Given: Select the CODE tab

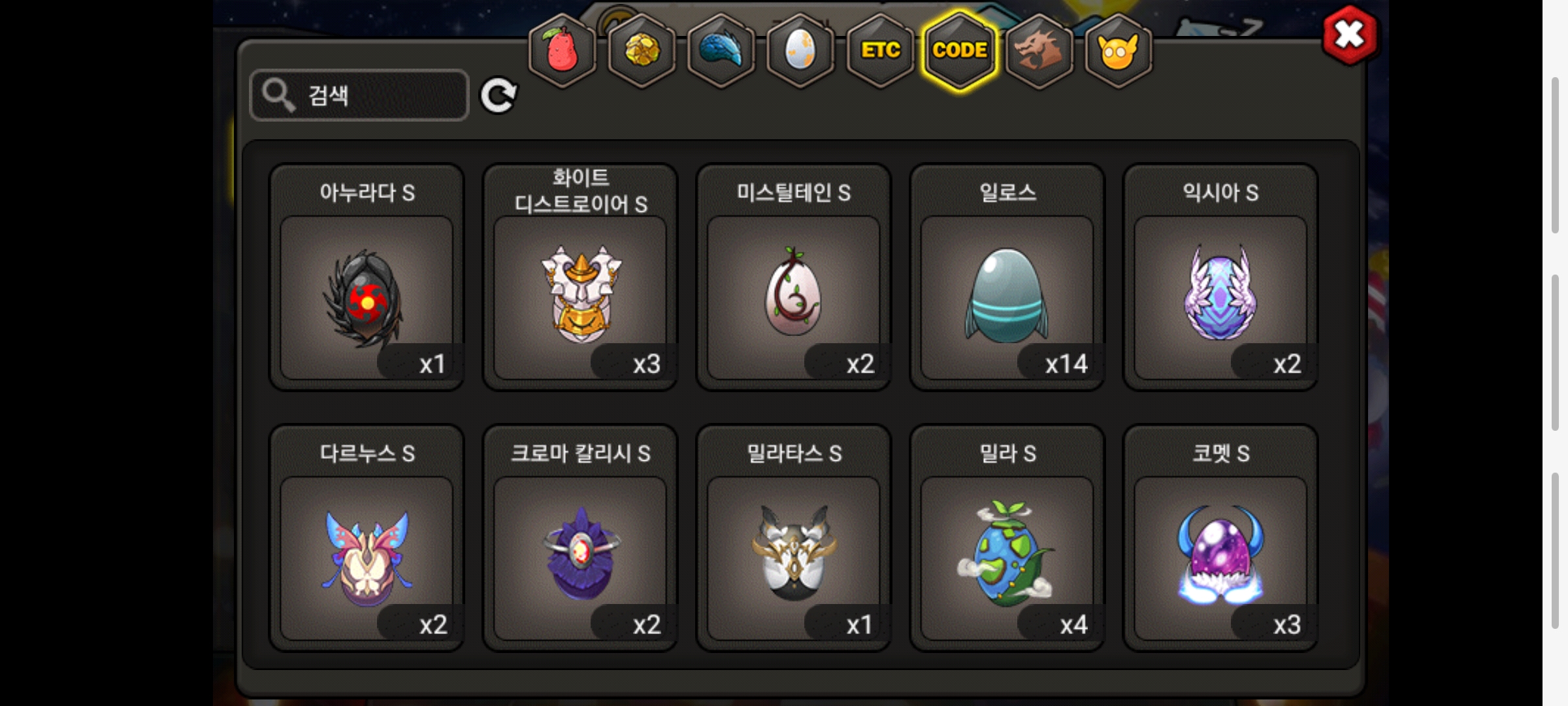Looking at the screenshot, I should coord(960,50).
